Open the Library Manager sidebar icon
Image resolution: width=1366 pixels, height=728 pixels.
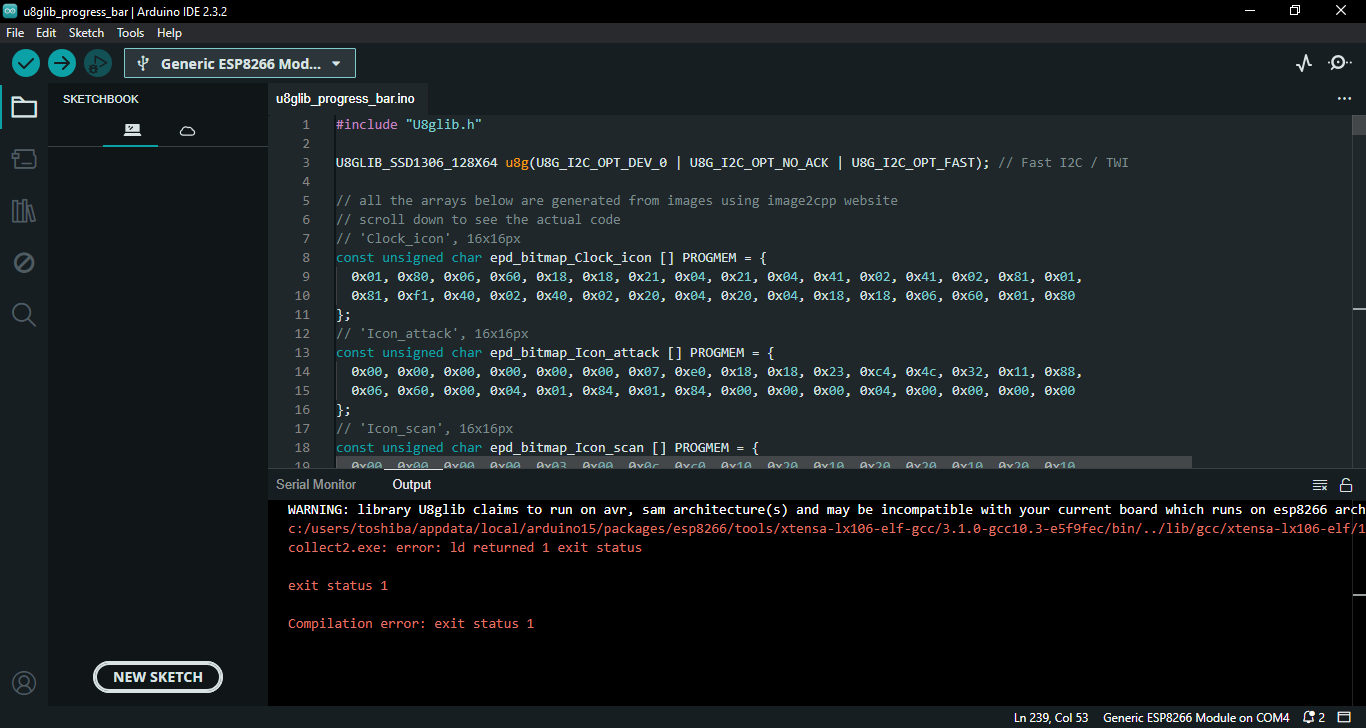pyautogui.click(x=24, y=211)
